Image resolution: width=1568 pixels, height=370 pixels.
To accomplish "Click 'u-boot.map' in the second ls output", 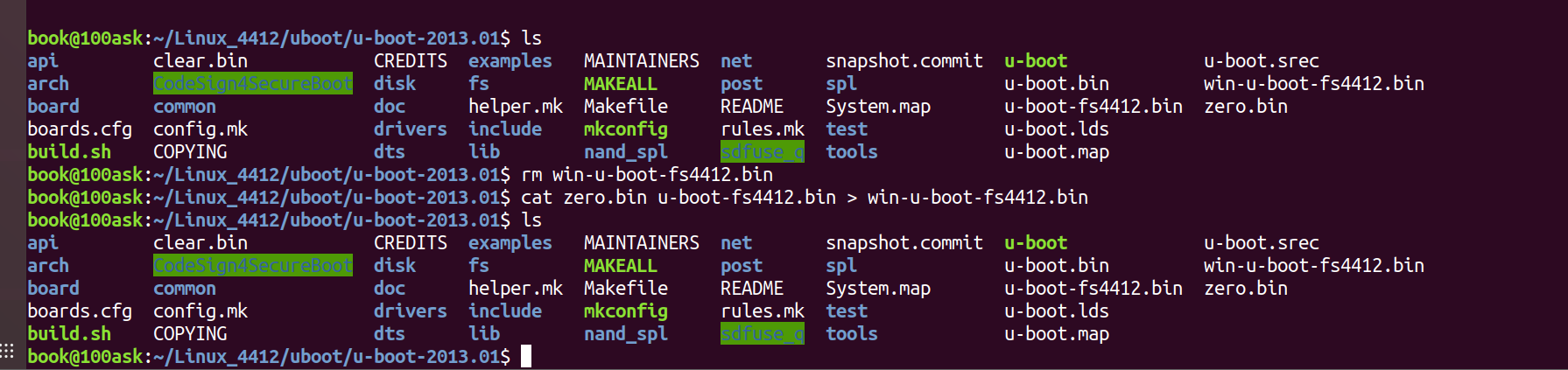I will (1057, 333).
